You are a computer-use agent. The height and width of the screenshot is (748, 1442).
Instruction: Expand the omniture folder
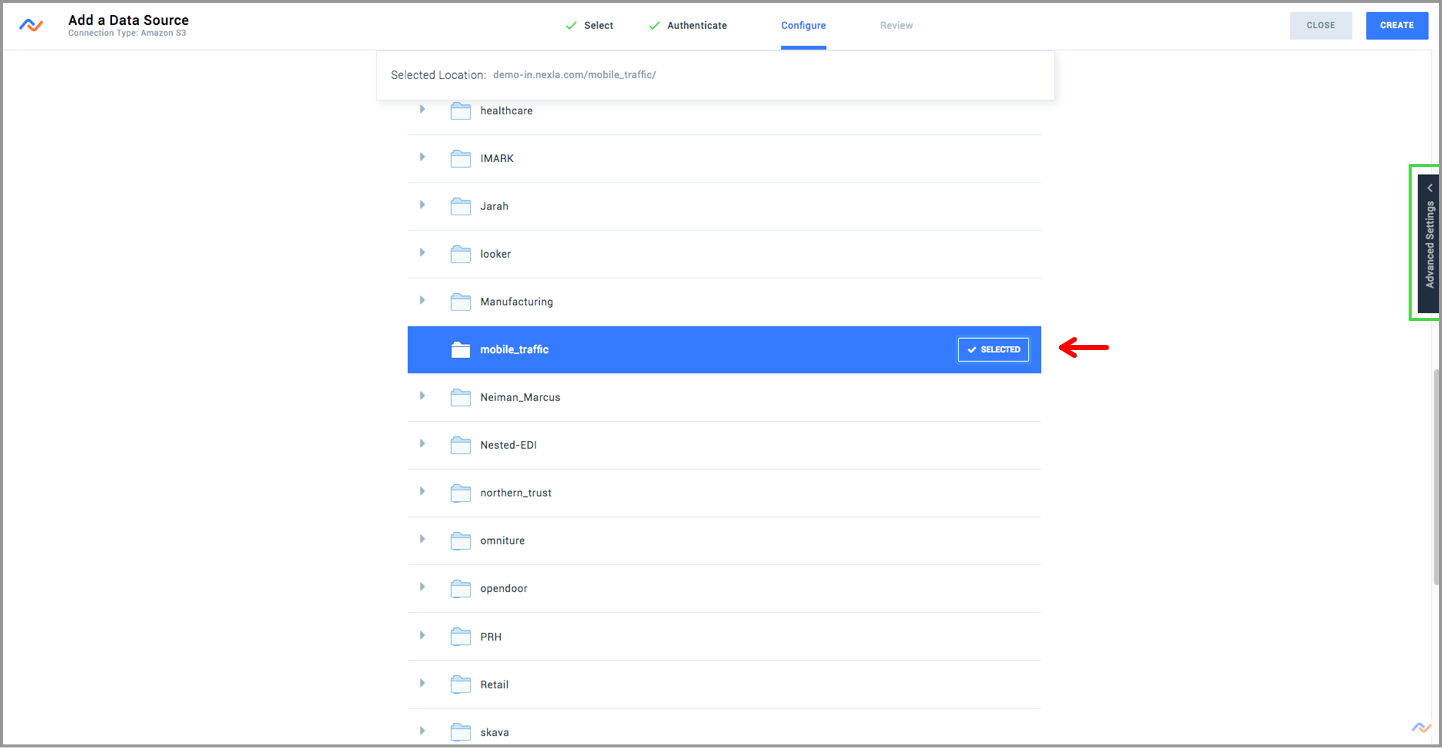[422, 539]
